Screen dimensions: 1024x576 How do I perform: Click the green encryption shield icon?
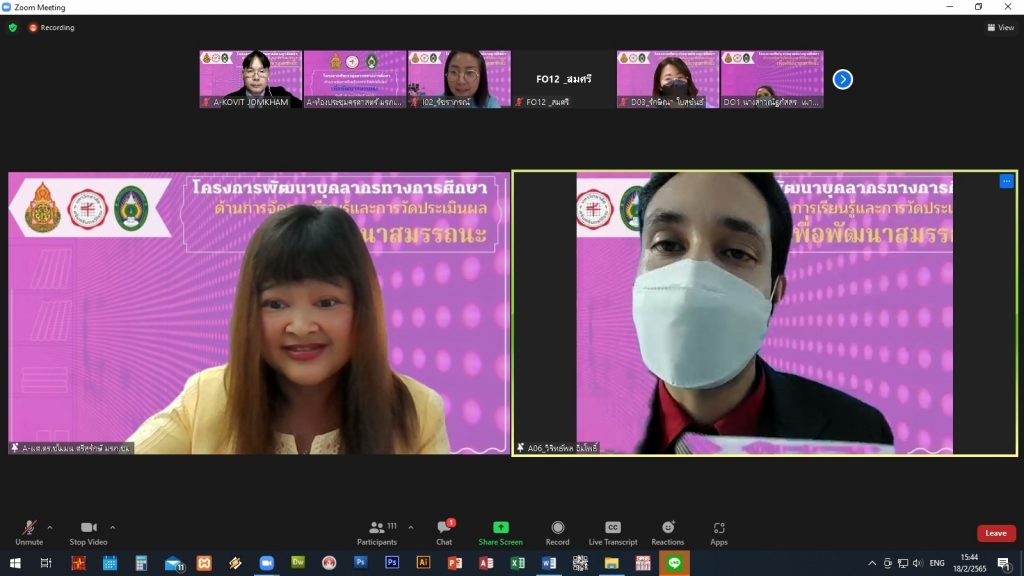(12, 27)
